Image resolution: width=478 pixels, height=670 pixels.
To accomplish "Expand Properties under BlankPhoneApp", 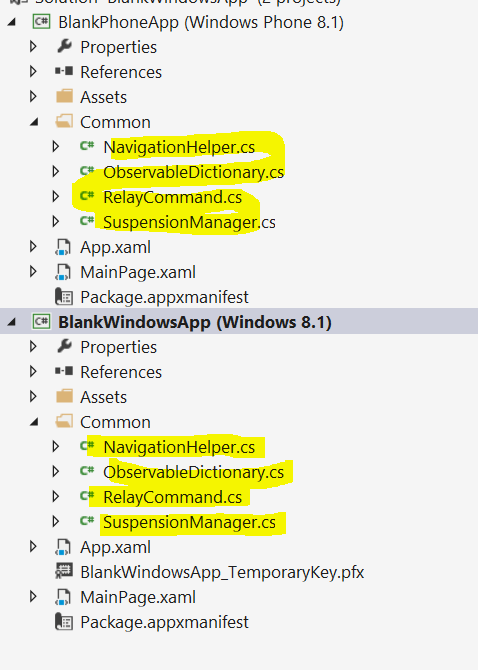I will pyautogui.click(x=33, y=47).
